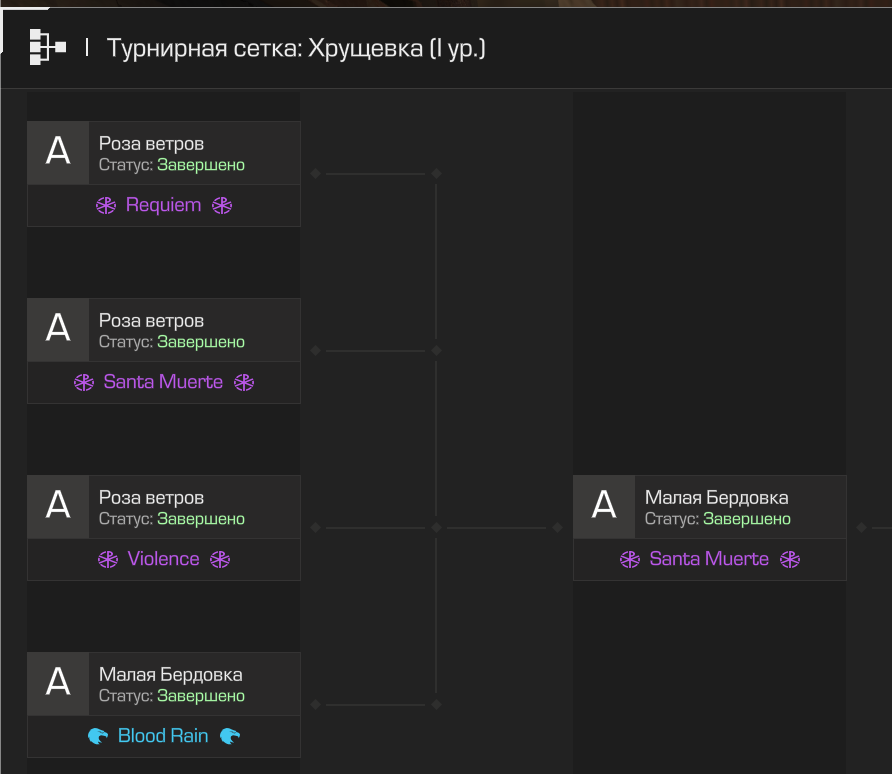This screenshot has height=774, width=892.
Task: Click the emblem left of first-round Santa Muerte
Action: click(84, 382)
